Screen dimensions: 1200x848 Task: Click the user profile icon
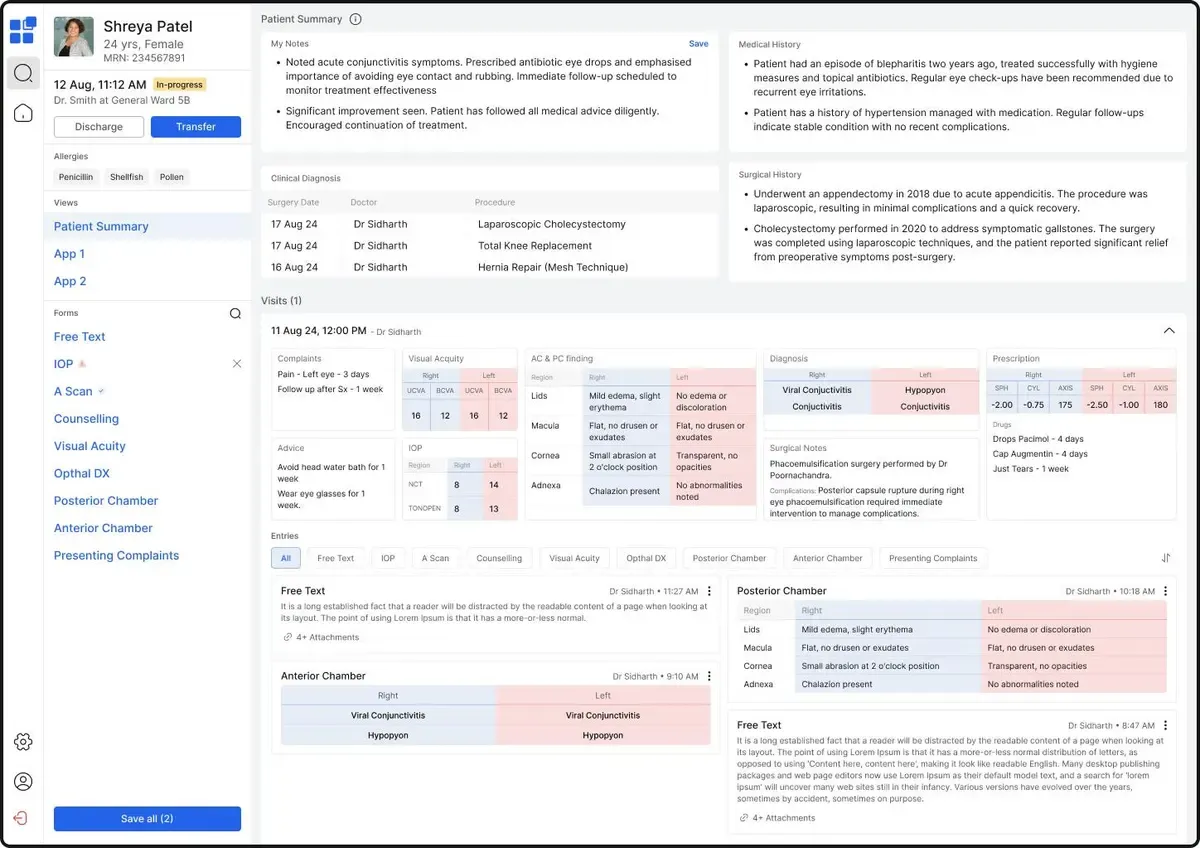(23, 781)
